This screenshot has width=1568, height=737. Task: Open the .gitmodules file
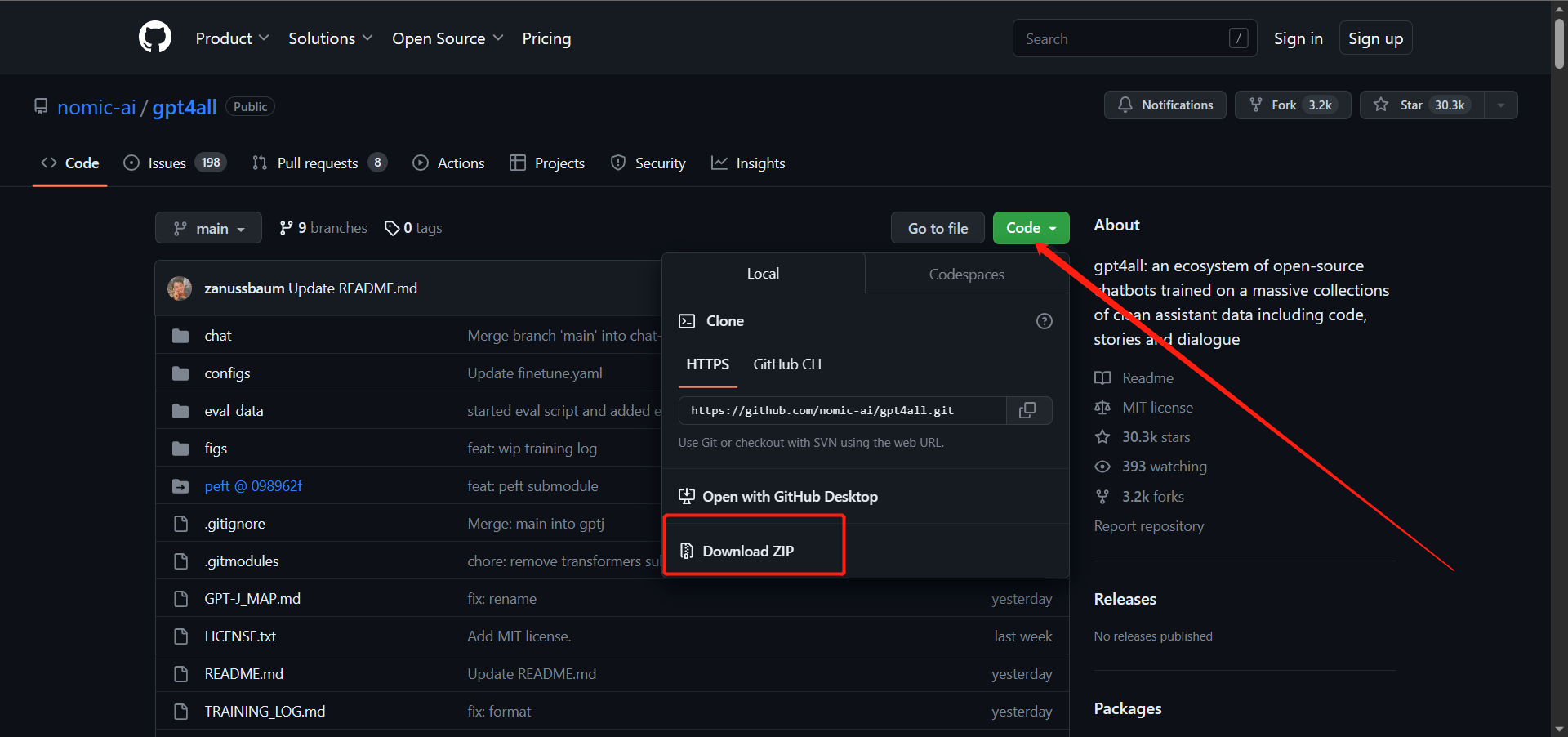[242, 561]
